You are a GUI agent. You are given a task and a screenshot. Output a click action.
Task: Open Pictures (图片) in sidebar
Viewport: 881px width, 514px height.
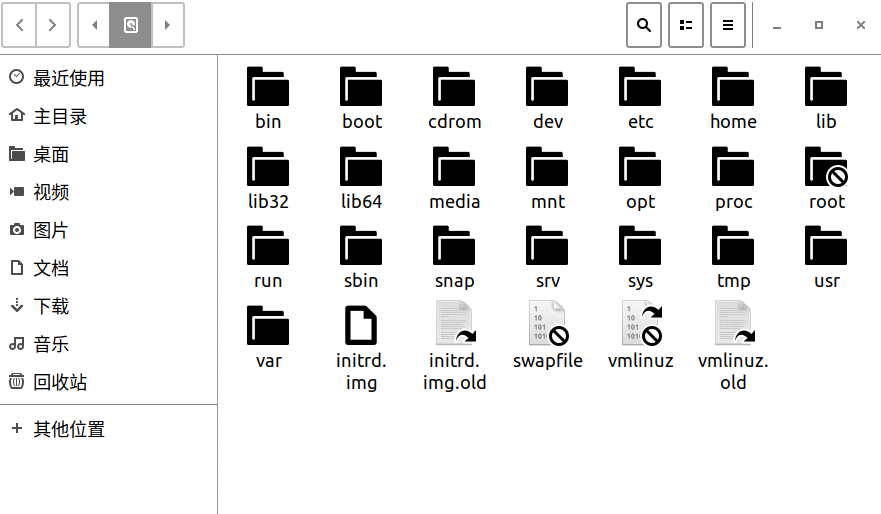(108, 230)
